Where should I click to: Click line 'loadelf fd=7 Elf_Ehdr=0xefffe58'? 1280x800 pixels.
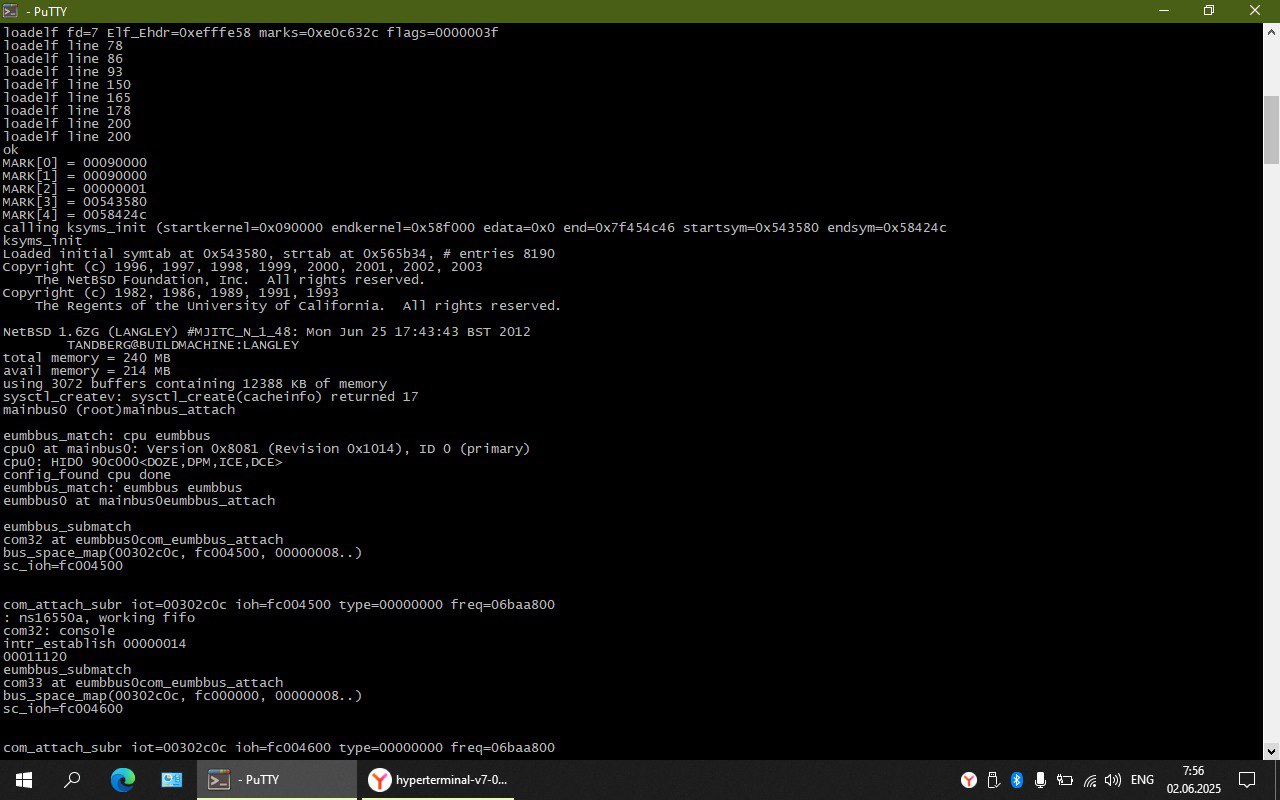250,33
